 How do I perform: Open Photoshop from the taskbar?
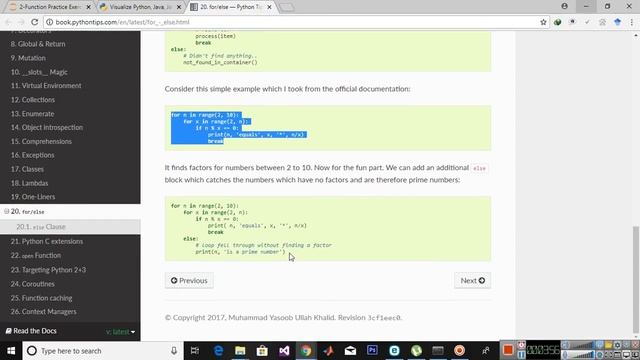tap(372, 350)
